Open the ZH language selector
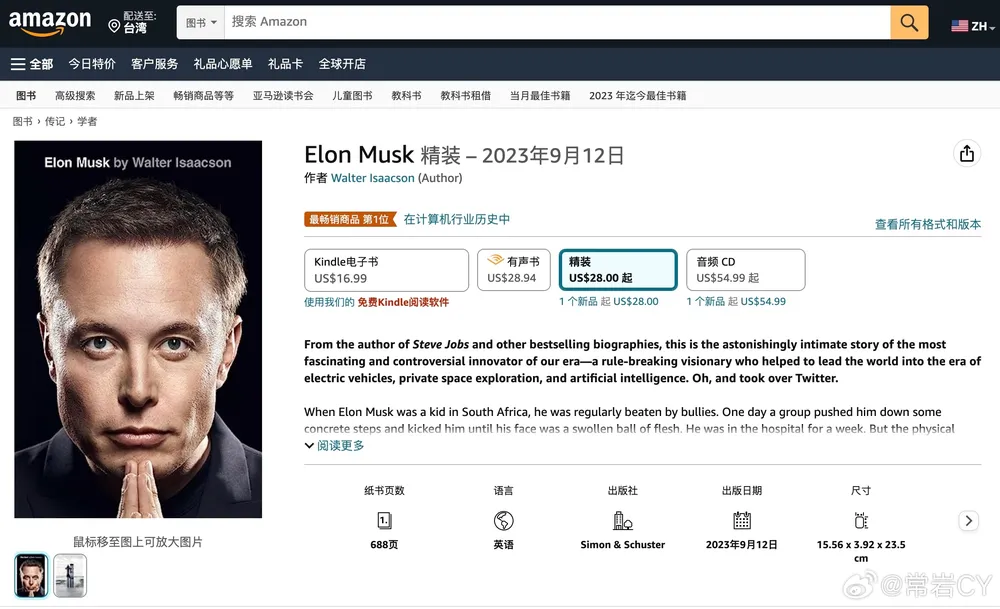The image size is (1000, 609). pyautogui.click(x=972, y=26)
